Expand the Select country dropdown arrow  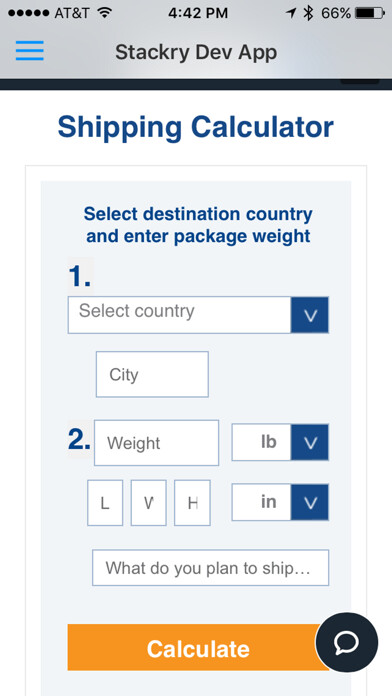(x=310, y=315)
